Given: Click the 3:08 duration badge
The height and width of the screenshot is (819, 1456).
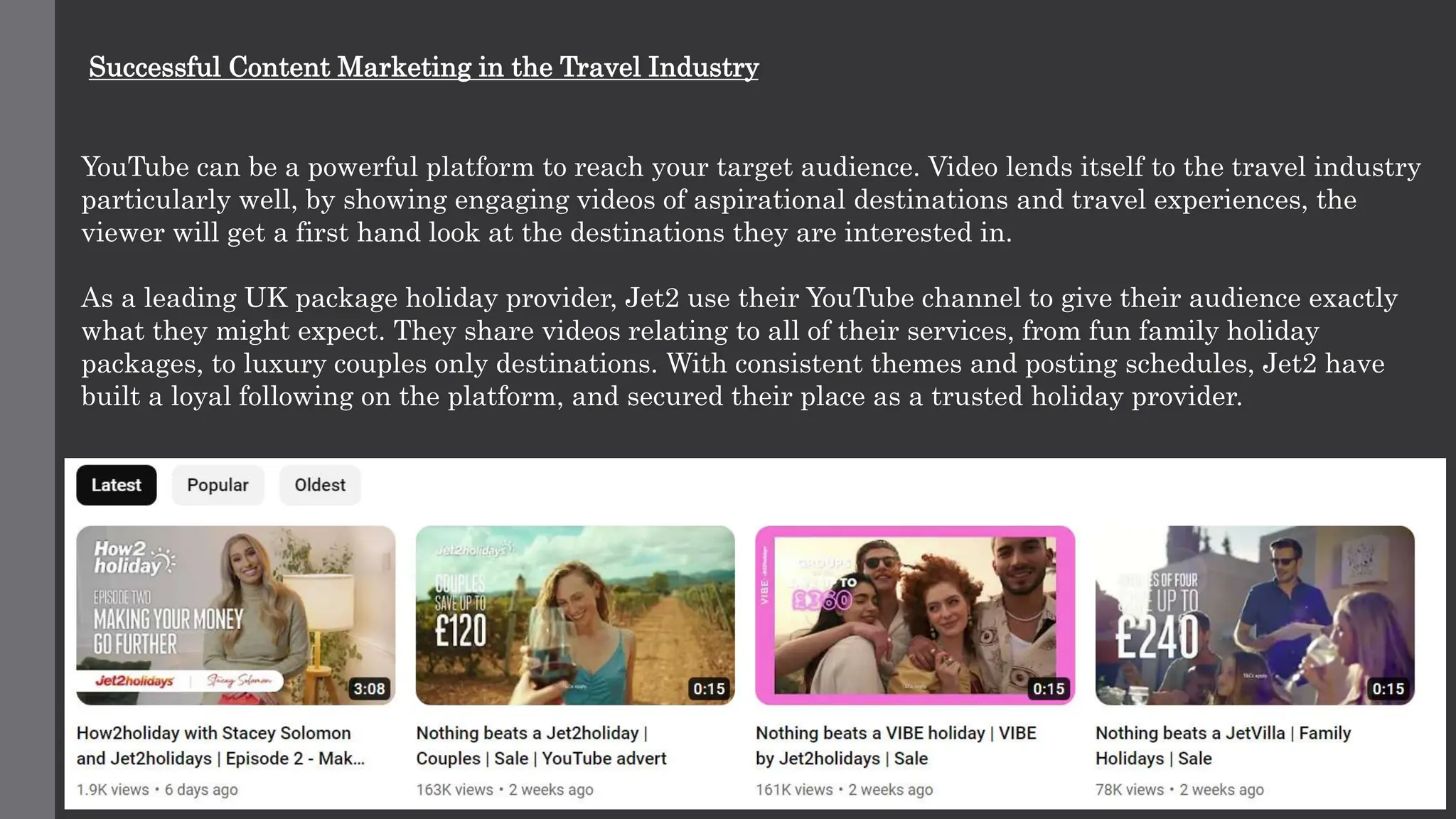Looking at the screenshot, I should tap(370, 689).
